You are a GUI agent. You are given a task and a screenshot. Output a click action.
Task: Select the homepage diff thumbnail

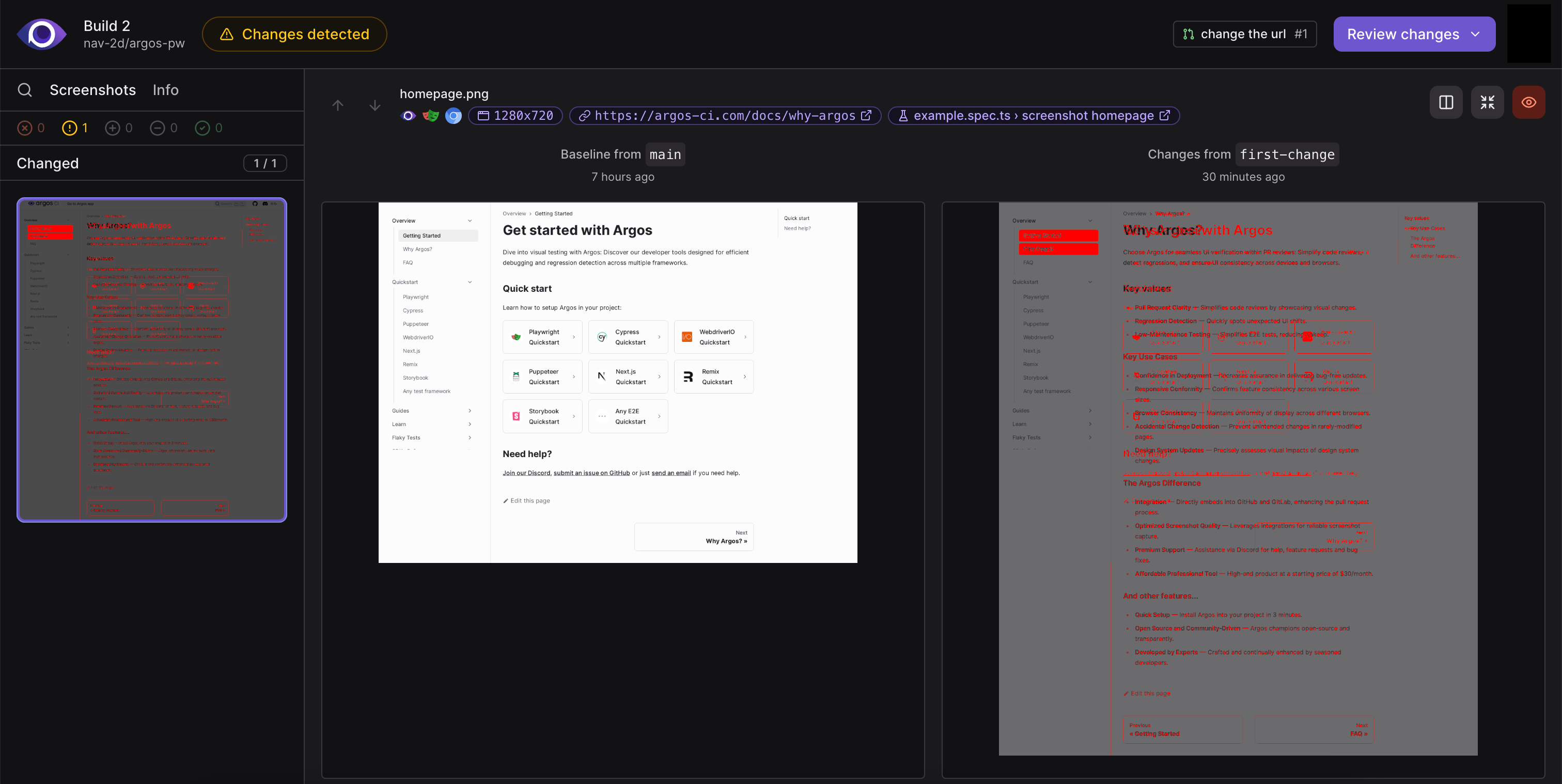click(151, 359)
